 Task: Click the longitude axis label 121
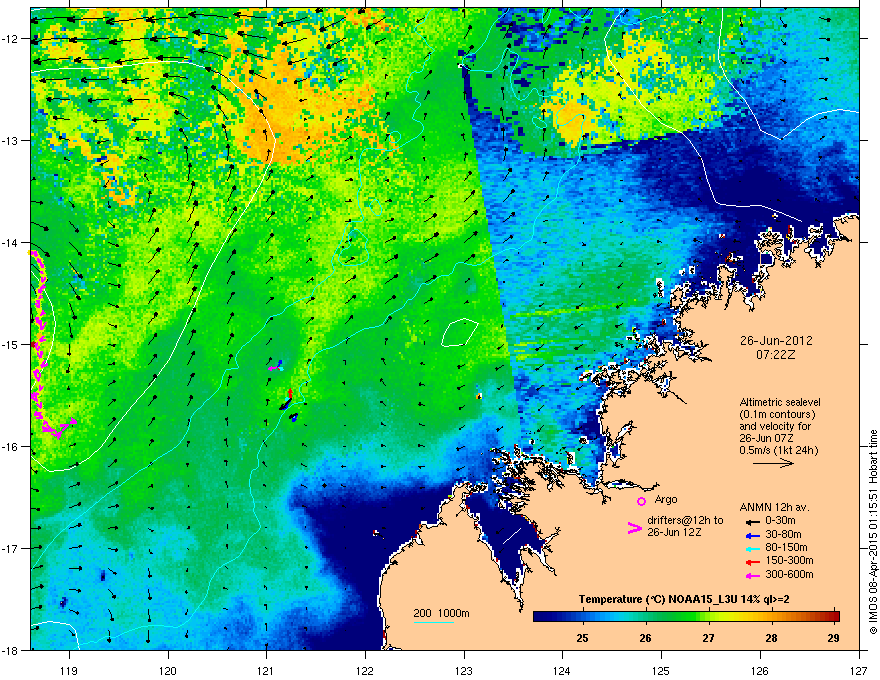click(x=266, y=670)
